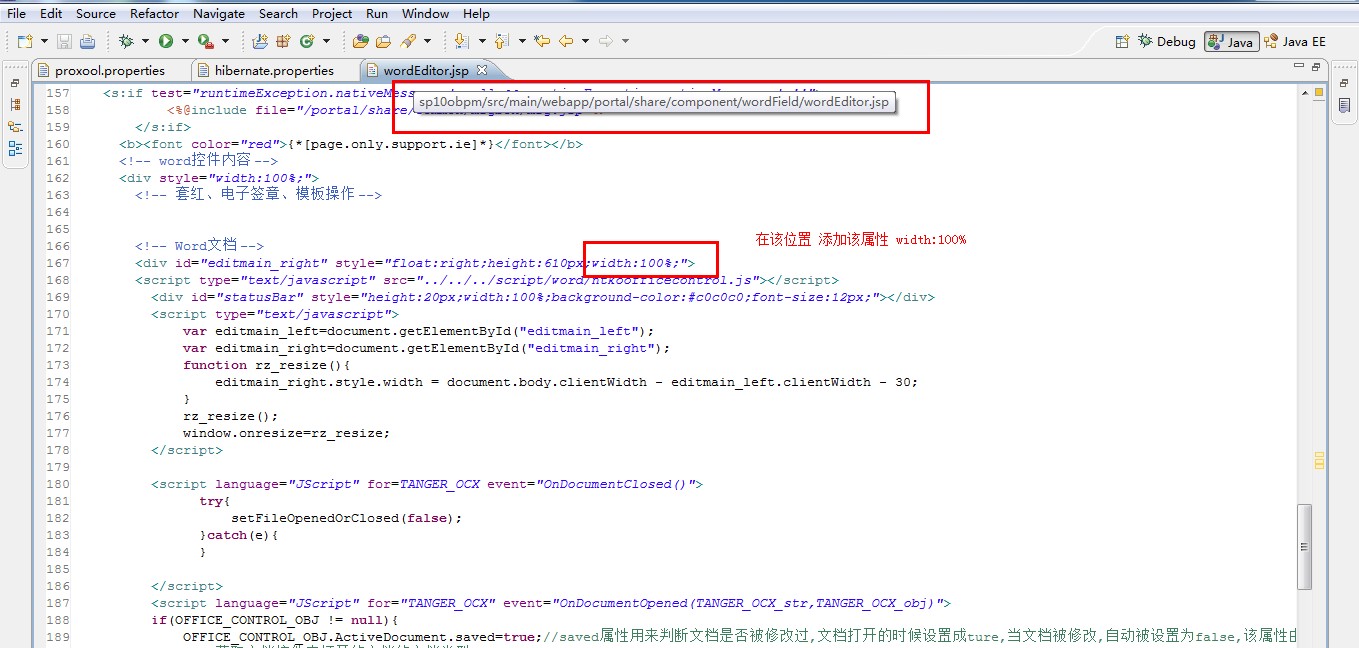Click the New Java Class icon
The height and width of the screenshot is (648, 1359).
tap(307, 41)
